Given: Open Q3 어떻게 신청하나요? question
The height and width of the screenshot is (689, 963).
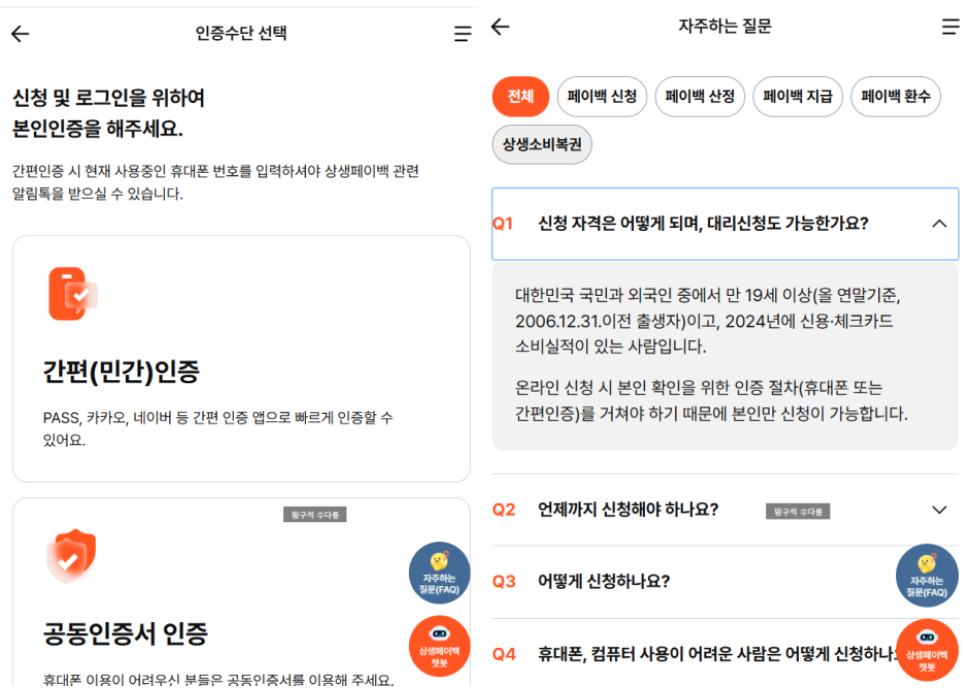Looking at the screenshot, I should tap(725, 582).
